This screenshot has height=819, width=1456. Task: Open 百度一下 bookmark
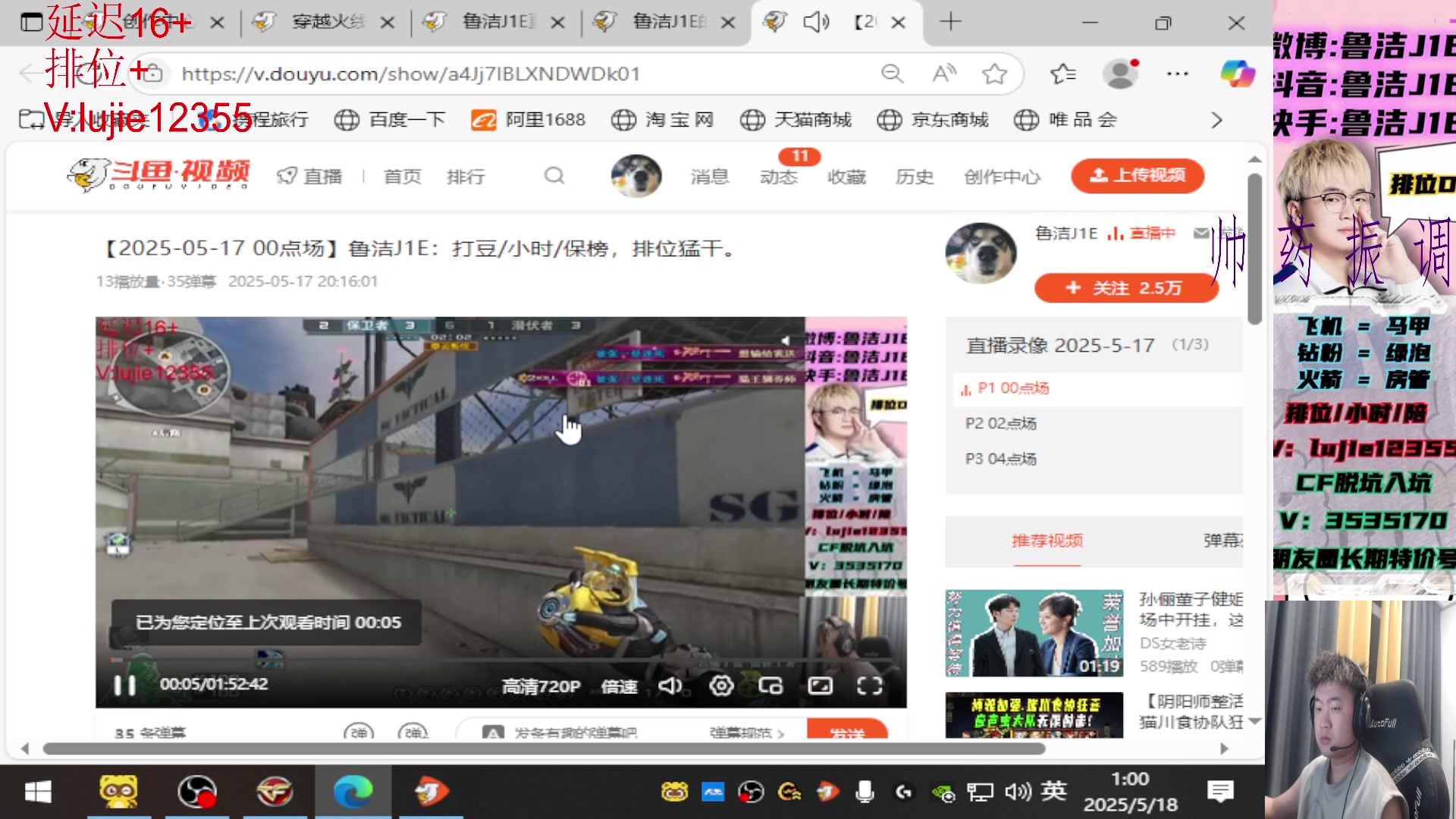(x=390, y=120)
